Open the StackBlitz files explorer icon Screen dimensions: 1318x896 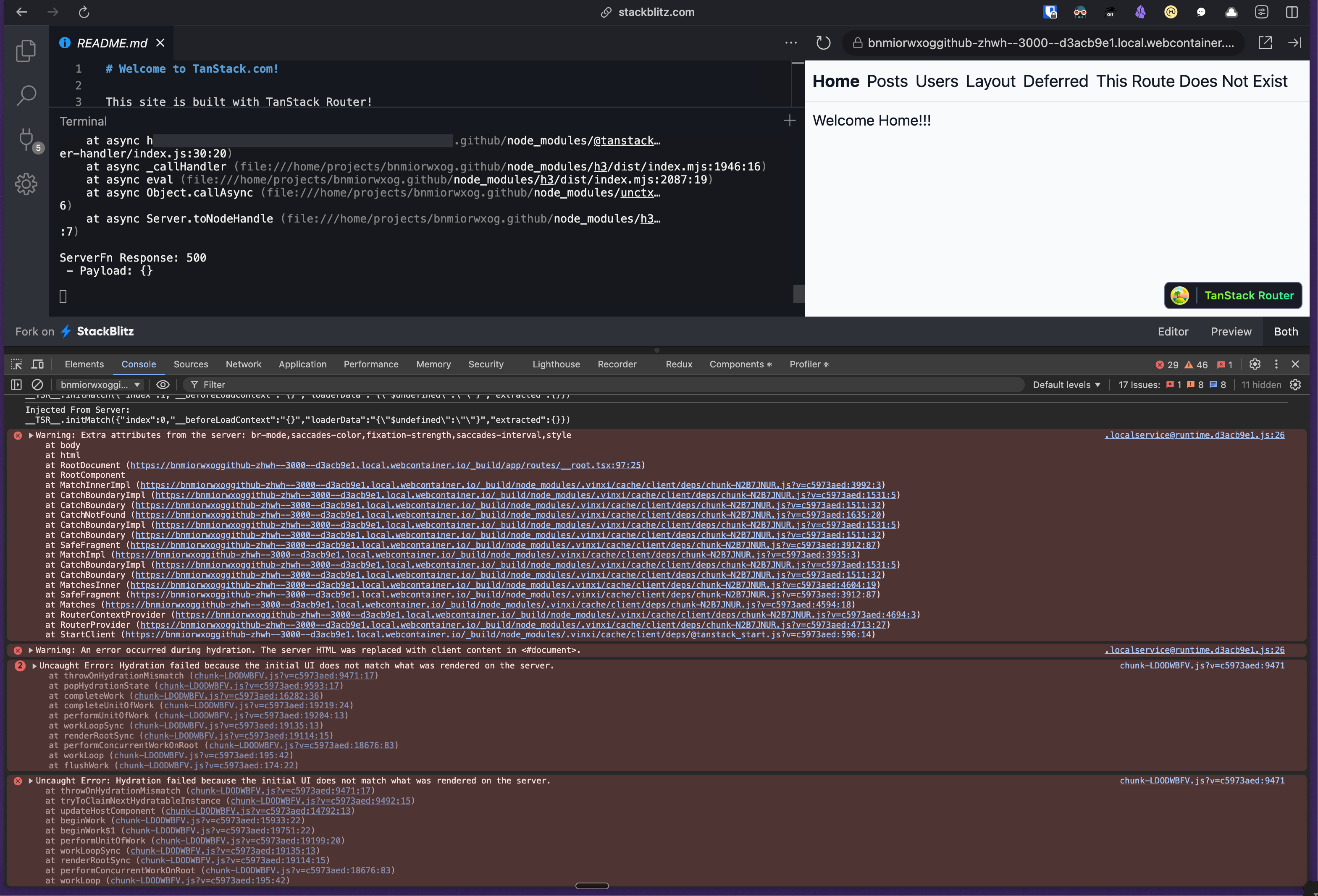point(26,51)
